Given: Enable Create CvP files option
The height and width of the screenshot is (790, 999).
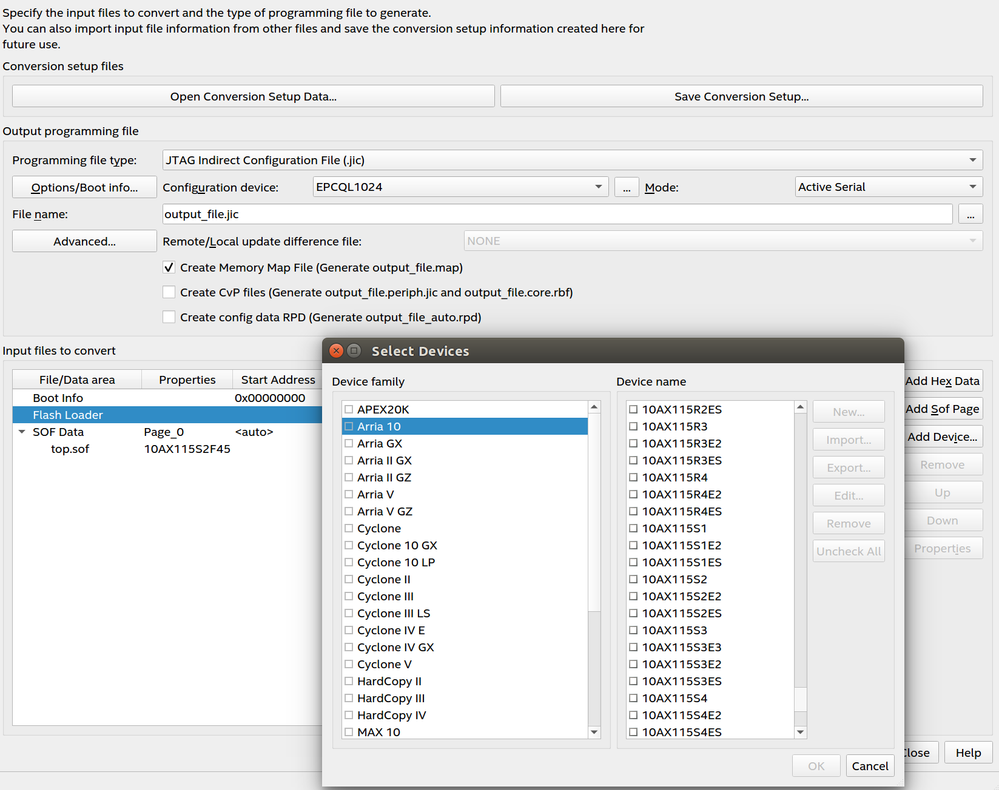Looking at the screenshot, I should 169,293.
